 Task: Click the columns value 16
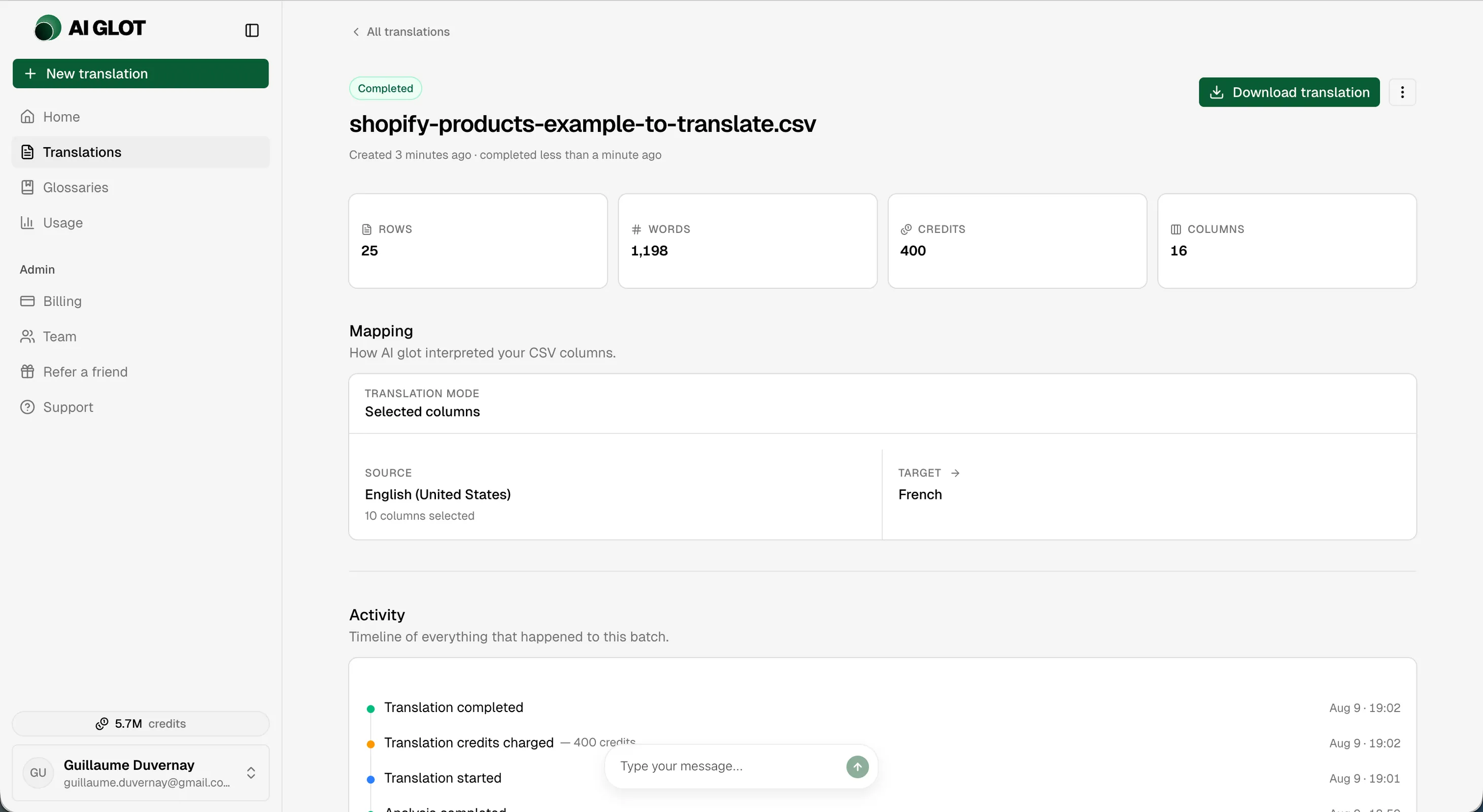pyautogui.click(x=1178, y=251)
